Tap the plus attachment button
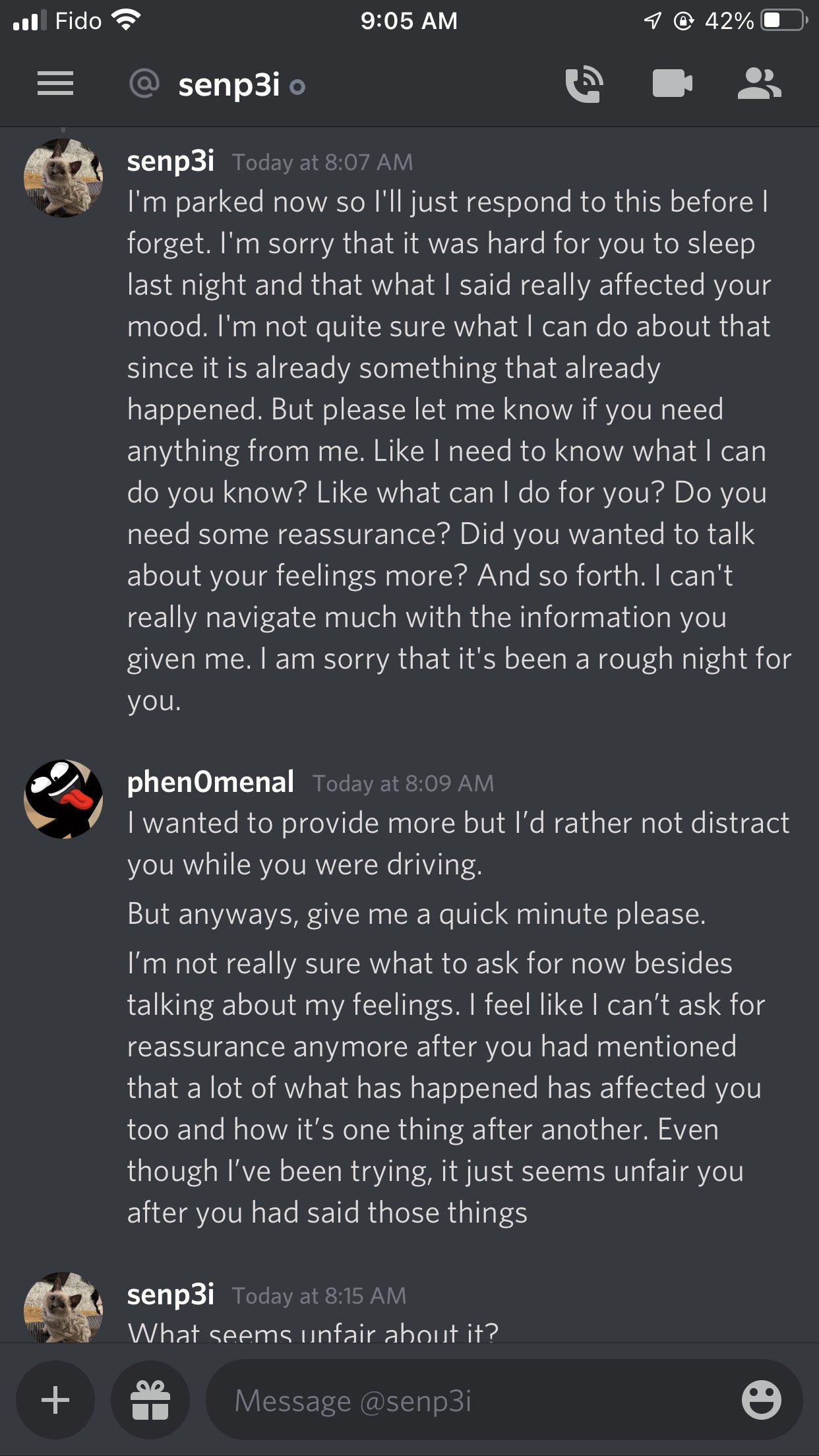Screen dimensions: 819x1456 pyautogui.click(x=55, y=1399)
